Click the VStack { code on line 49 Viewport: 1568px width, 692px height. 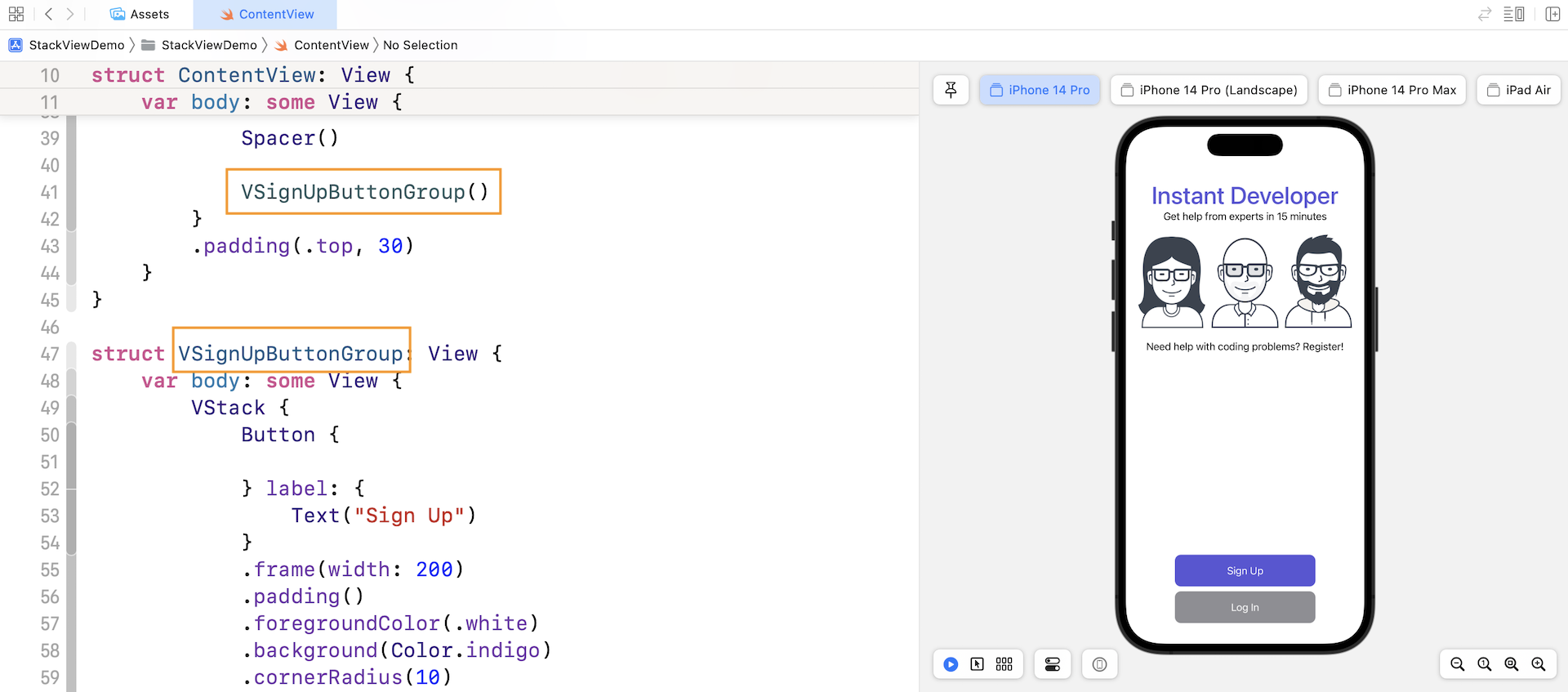(240, 408)
